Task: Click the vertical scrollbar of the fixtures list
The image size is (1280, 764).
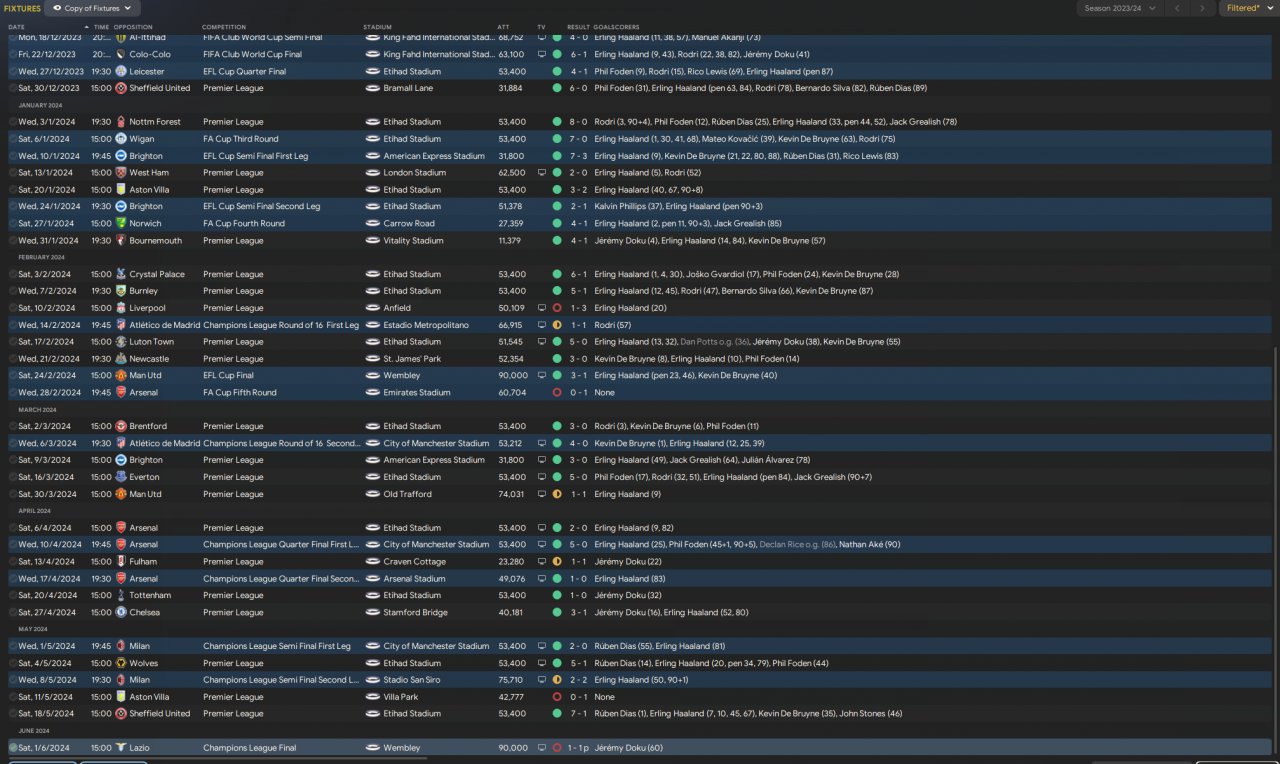Action: click(x=1276, y=550)
